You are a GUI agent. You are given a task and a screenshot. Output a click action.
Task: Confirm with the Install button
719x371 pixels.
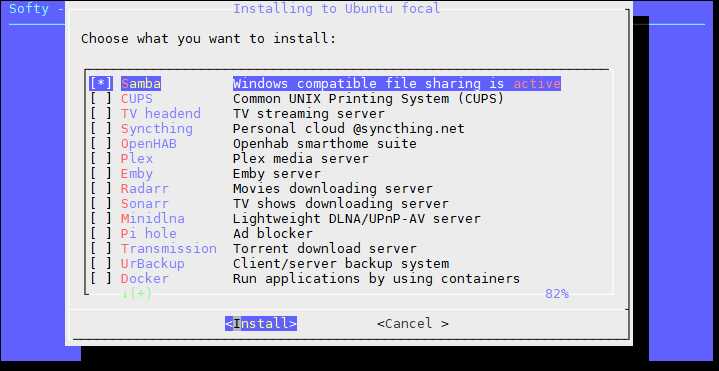[x=261, y=323]
